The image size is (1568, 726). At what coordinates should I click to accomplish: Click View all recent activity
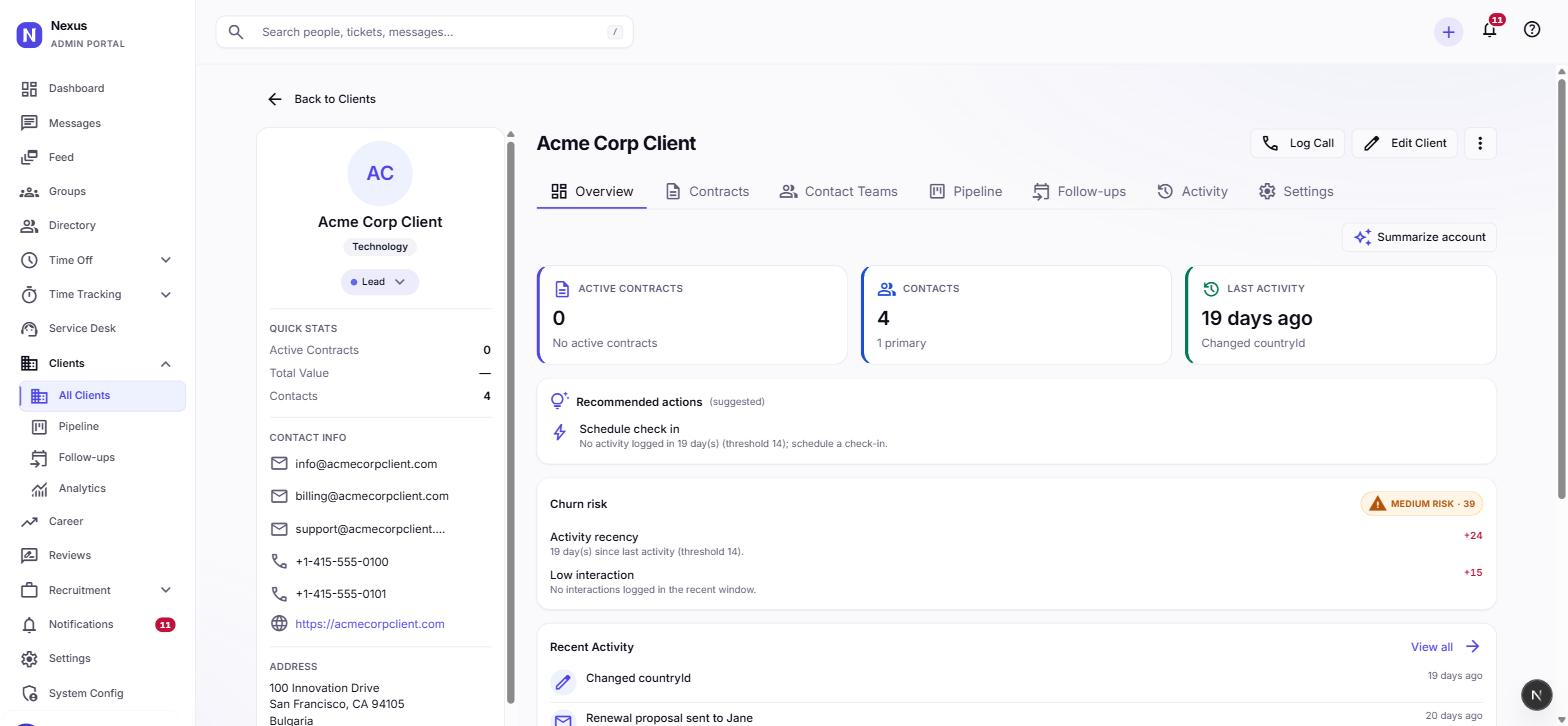coord(1446,647)
